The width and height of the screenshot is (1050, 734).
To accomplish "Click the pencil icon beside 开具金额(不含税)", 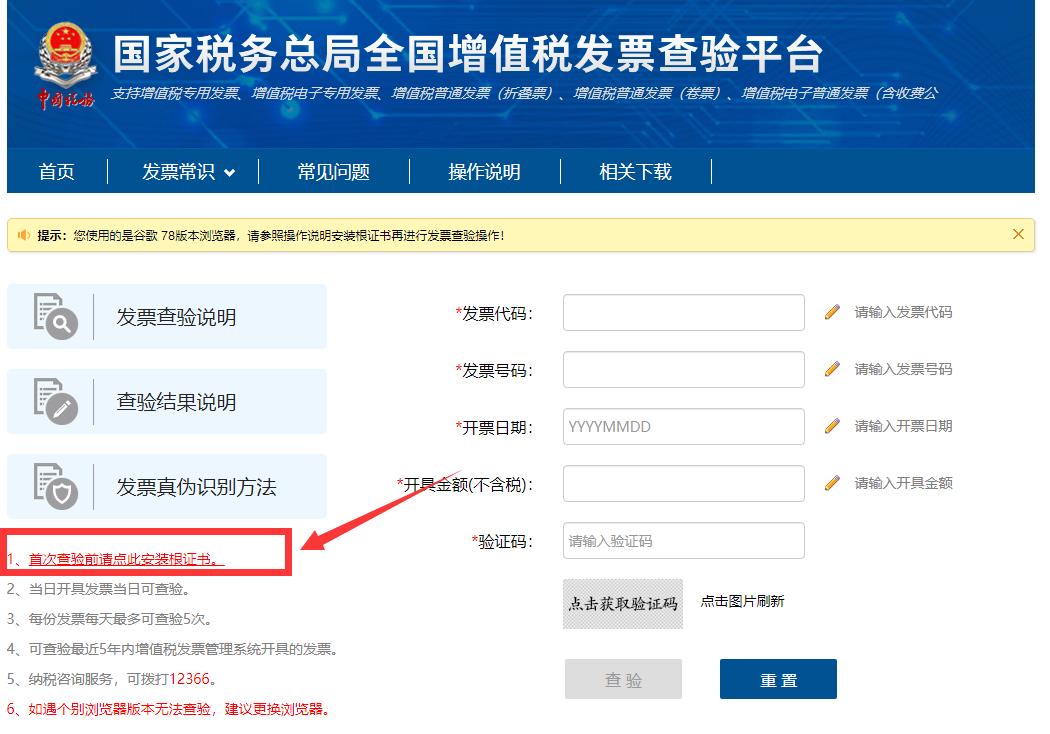I will (x=831, y=483).
